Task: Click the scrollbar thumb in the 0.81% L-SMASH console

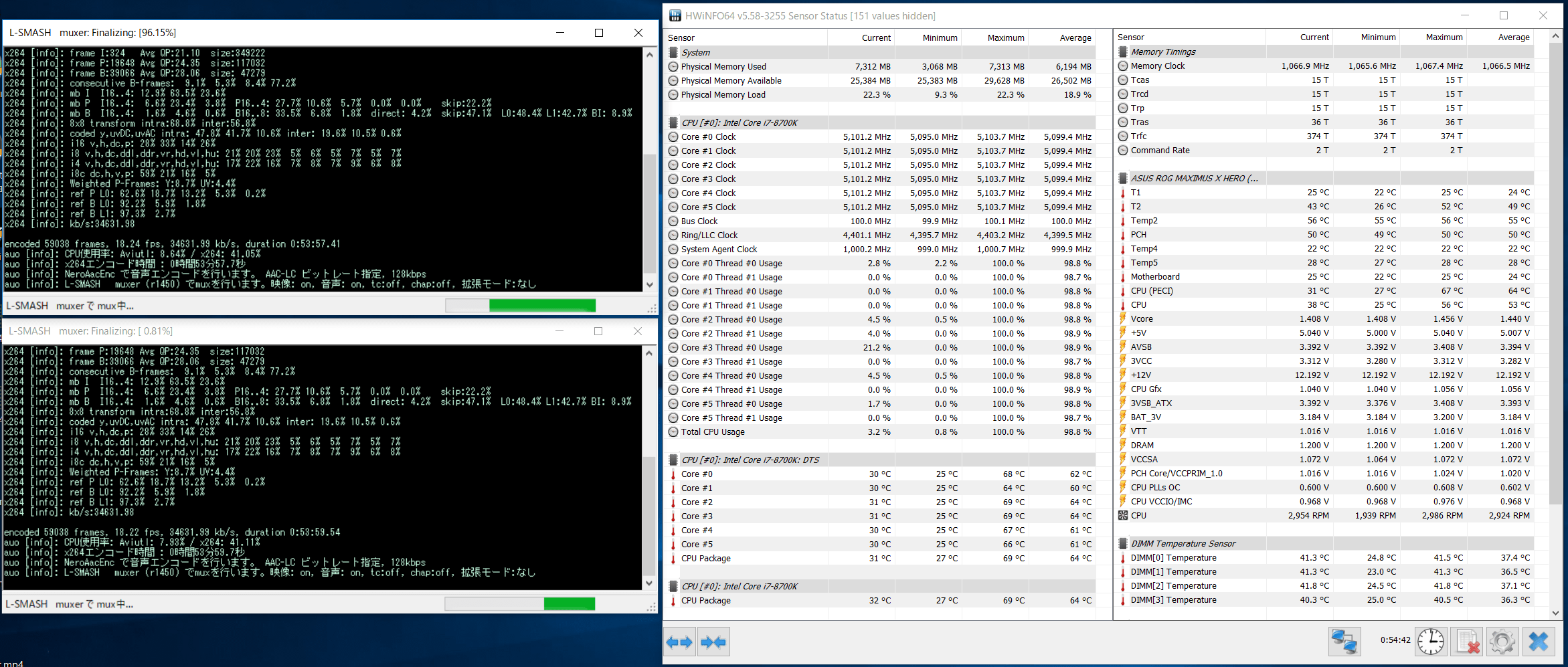Action: pos(648,515)
